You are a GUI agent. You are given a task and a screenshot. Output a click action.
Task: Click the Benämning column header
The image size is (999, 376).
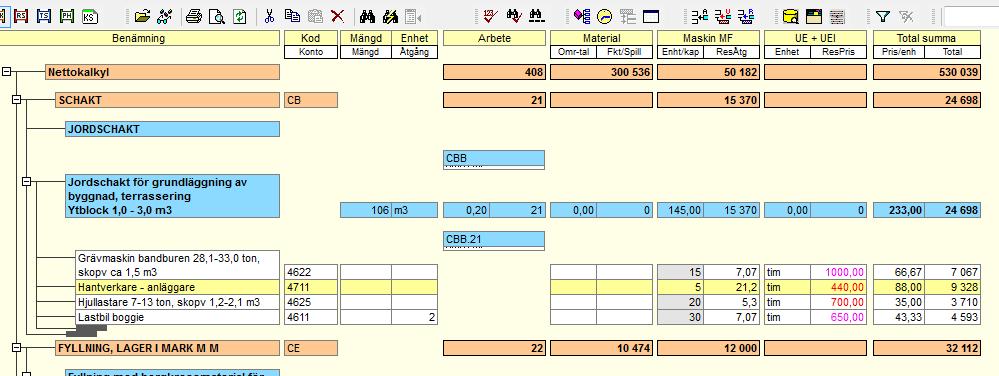[139, 38]
